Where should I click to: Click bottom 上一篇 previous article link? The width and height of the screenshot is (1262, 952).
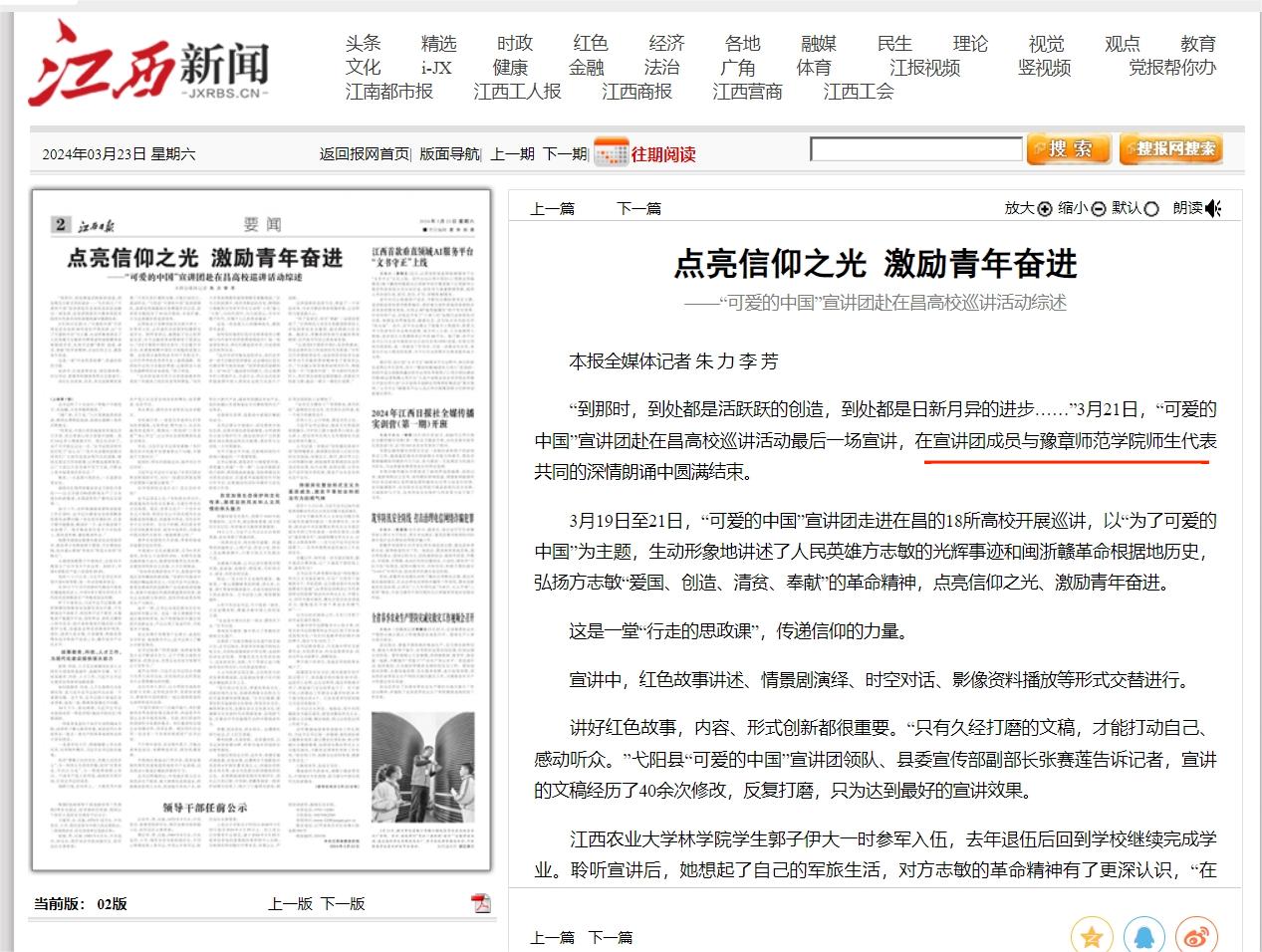[x=553, y=937]
